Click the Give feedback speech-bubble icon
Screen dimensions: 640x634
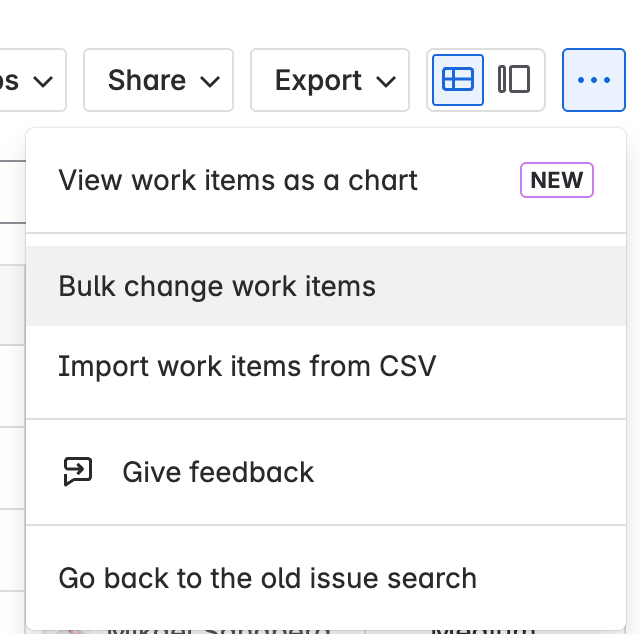[x=78, y=472]
